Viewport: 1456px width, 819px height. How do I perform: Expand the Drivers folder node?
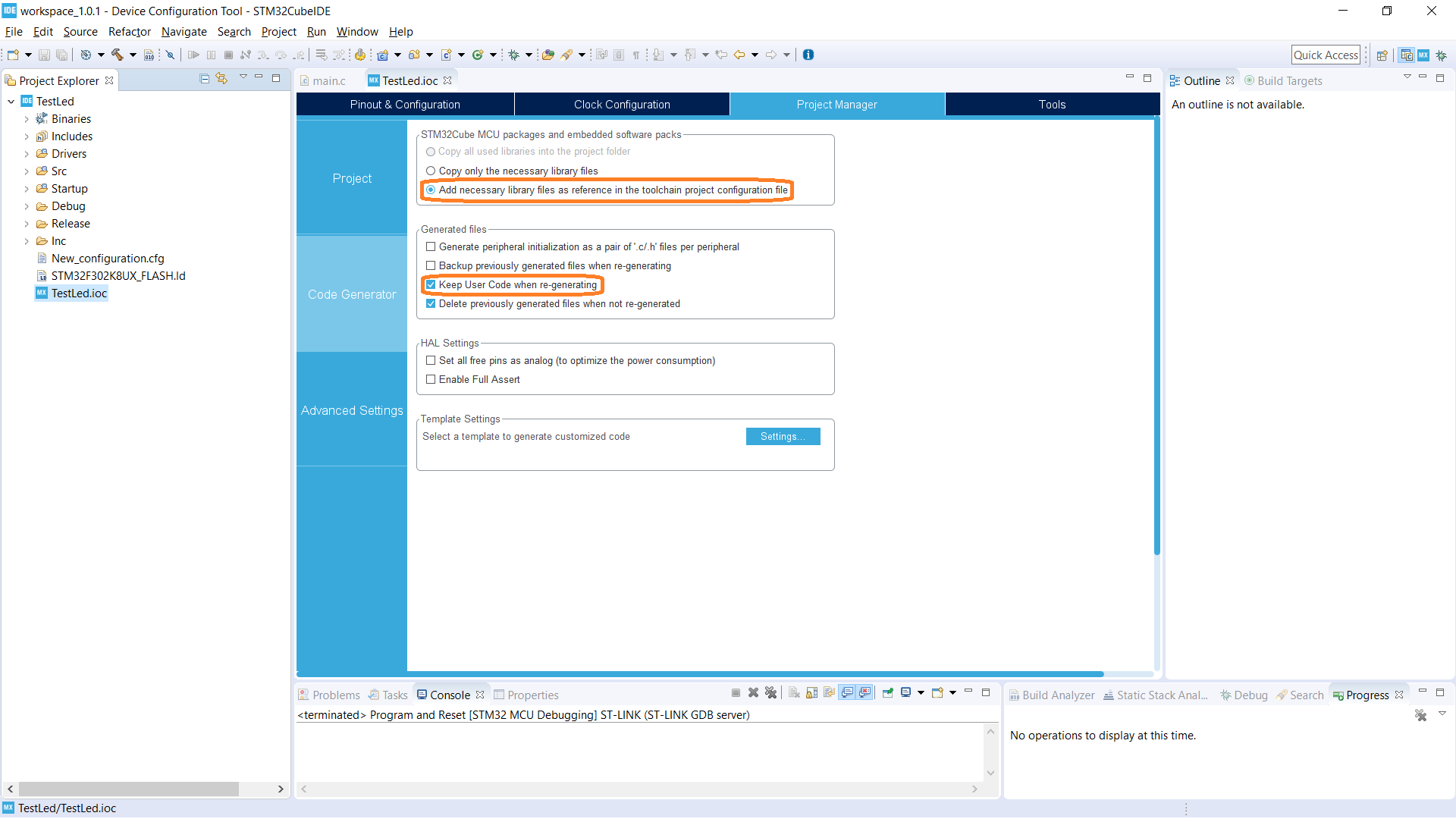pos(27,154)
